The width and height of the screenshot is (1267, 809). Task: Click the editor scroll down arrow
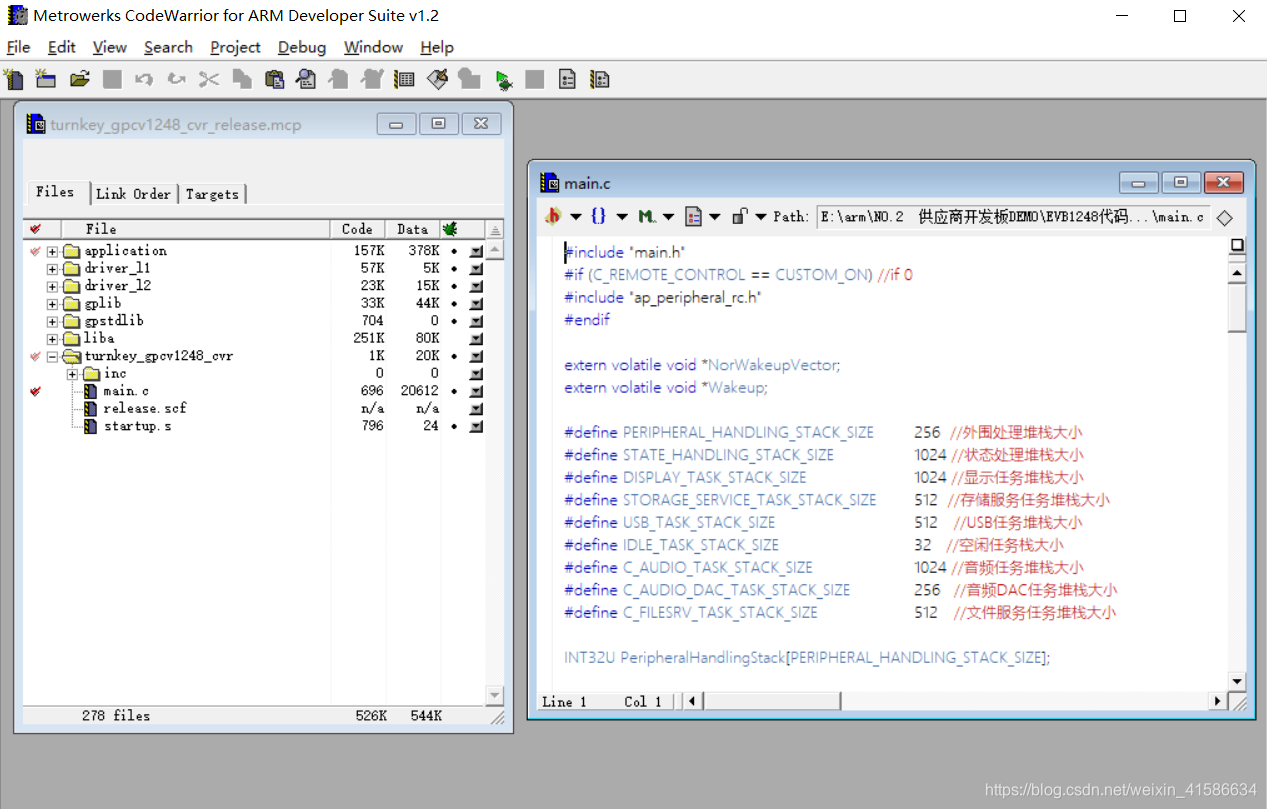pos(1237,682)
